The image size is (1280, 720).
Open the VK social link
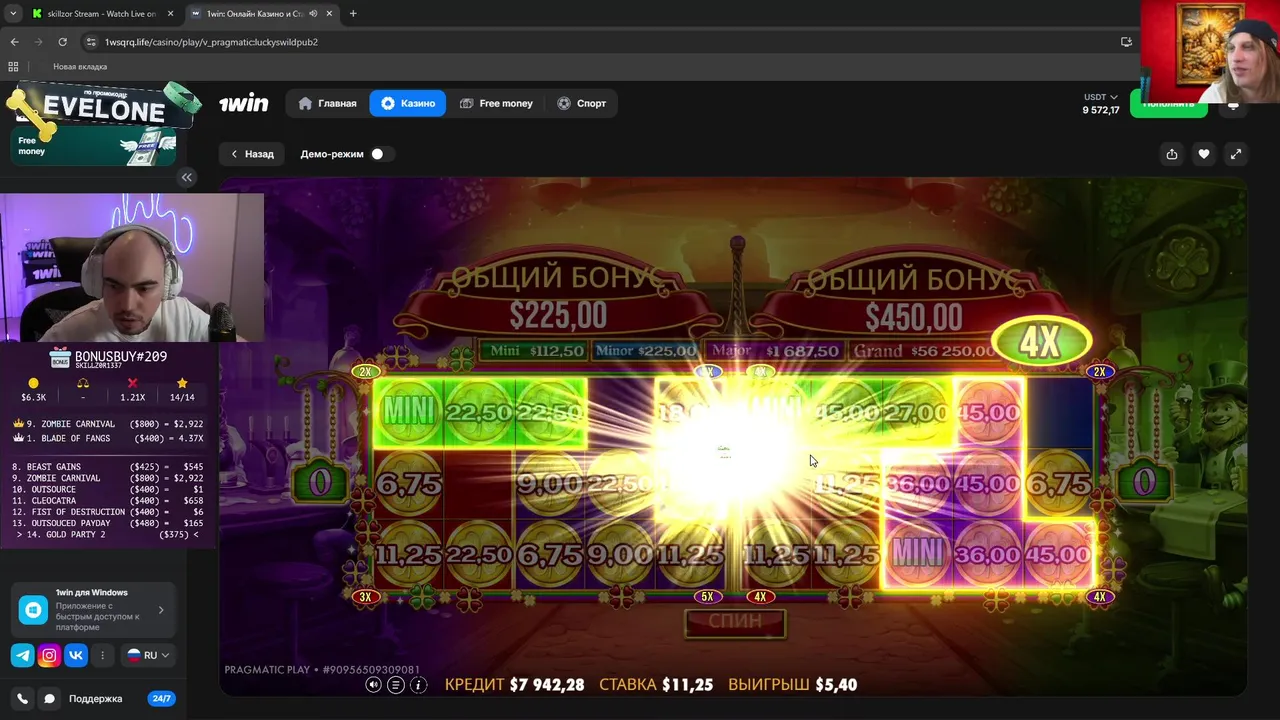tap(76, 656)
